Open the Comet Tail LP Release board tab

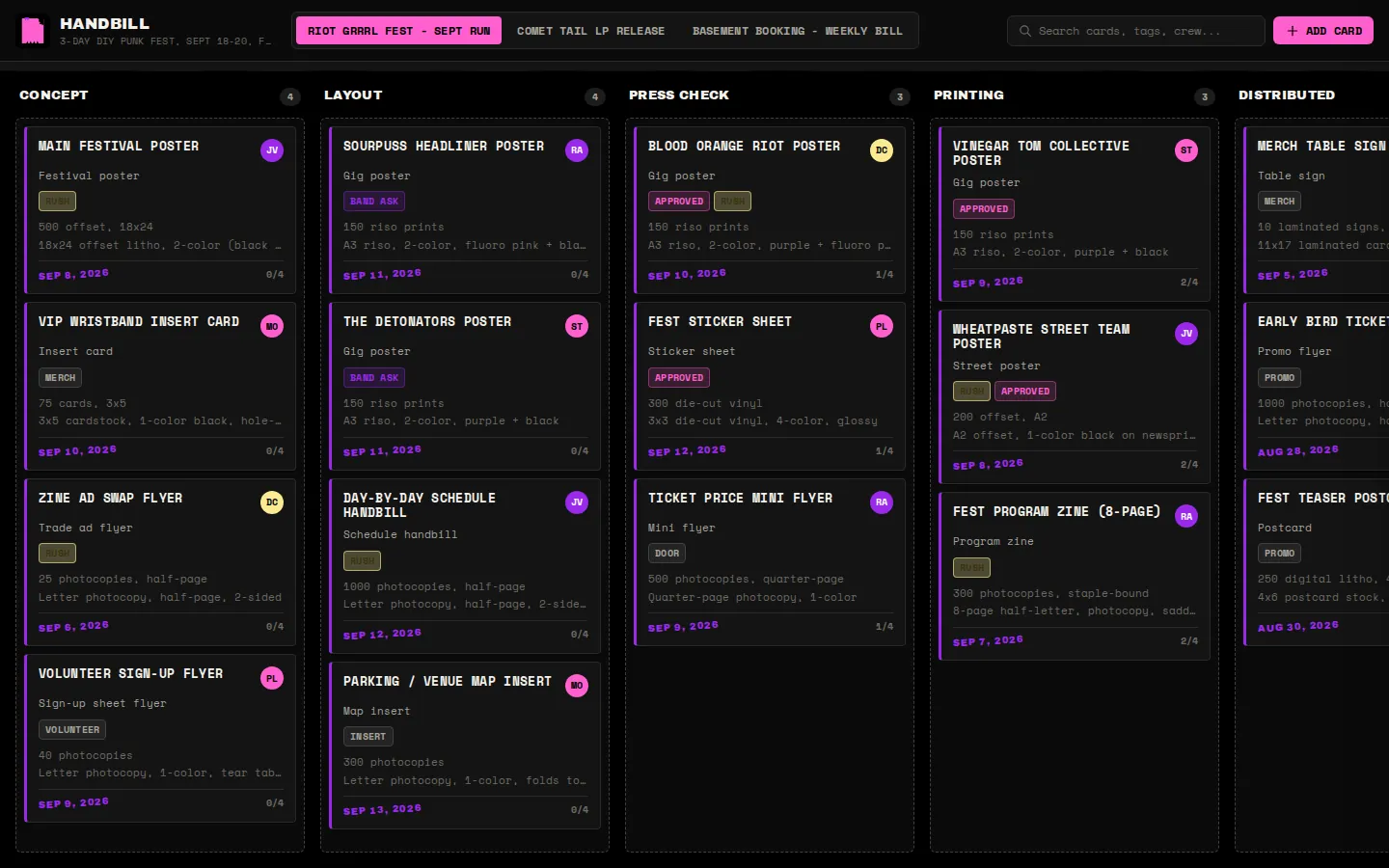pos(590,31)
